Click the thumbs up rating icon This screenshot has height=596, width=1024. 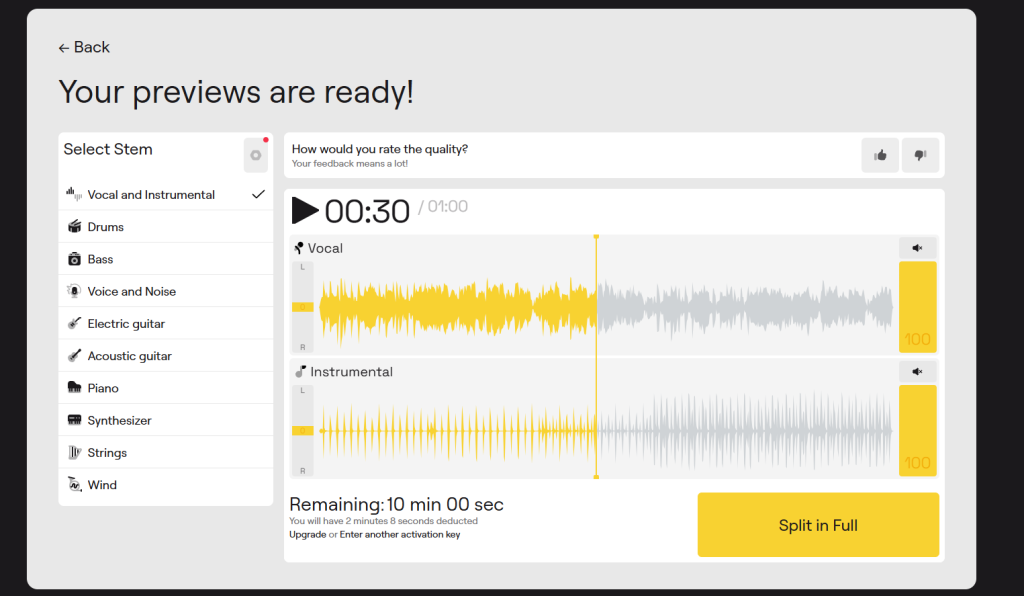pyautogui.click(x=880, y=155)
